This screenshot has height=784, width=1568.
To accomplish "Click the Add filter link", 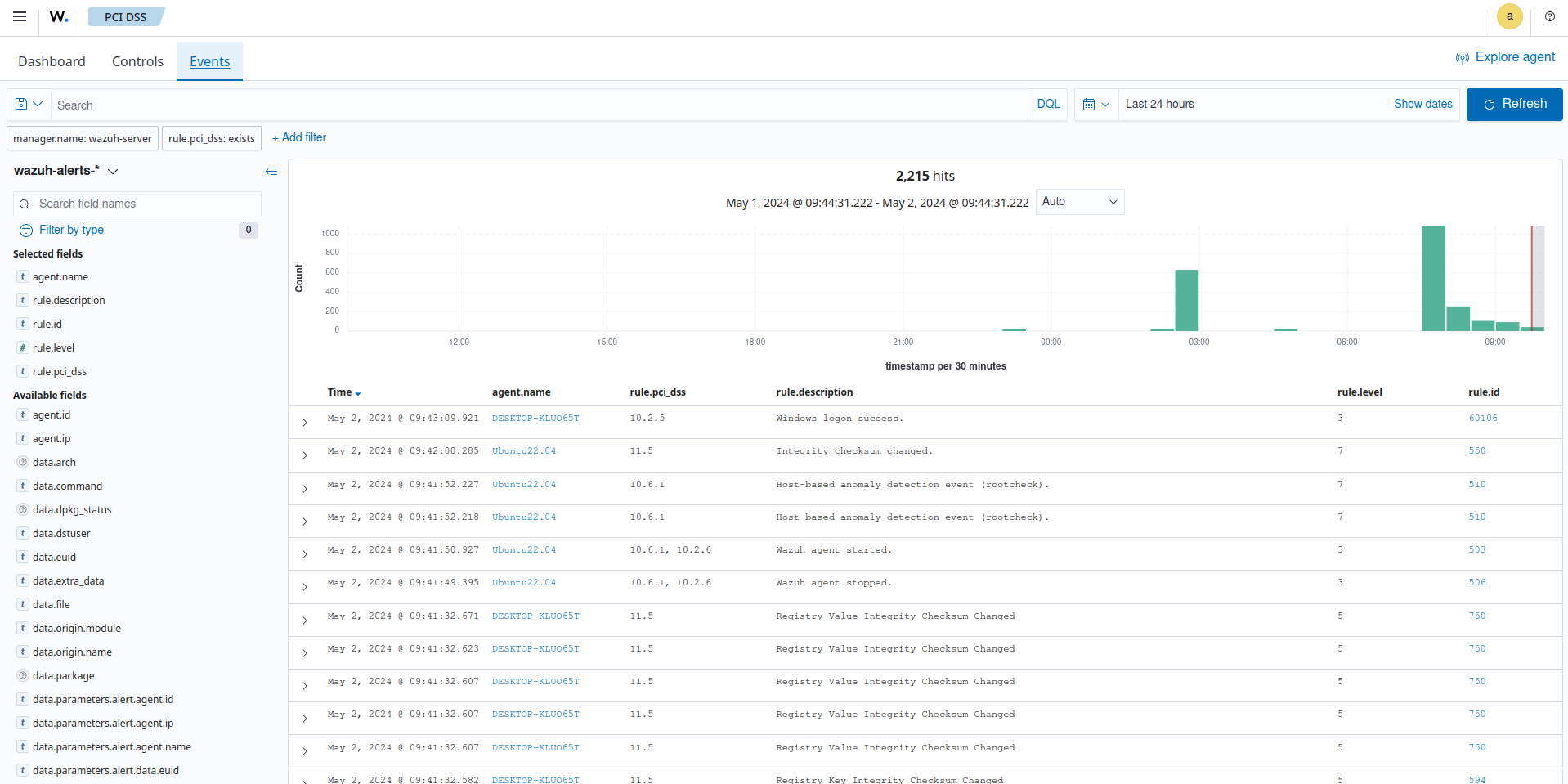I will click(x=299, y=137).
